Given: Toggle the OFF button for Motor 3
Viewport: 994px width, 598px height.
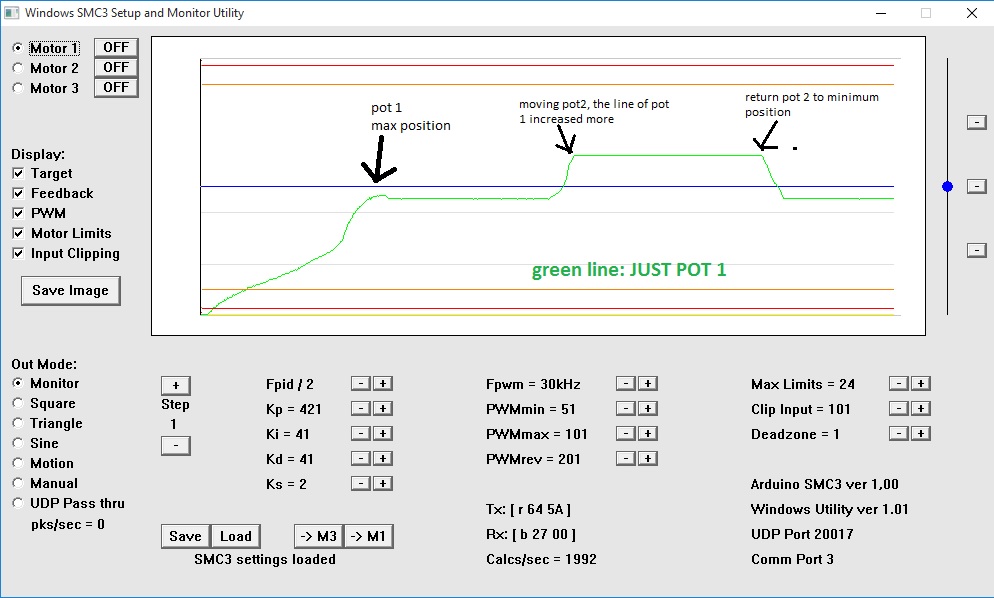Looking at the screenshot, I should coord(116,88).
